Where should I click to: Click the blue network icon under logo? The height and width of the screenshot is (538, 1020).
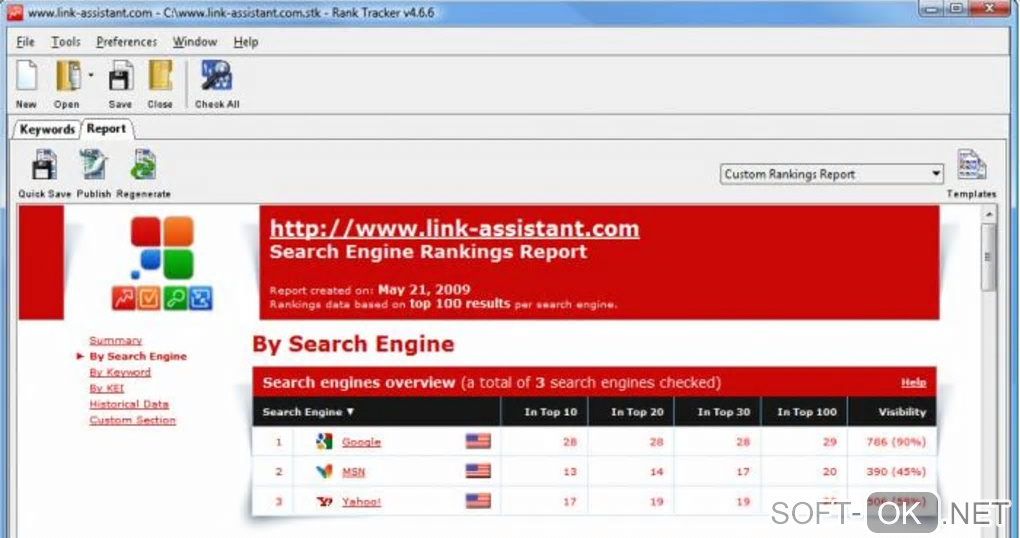click(200, 299)
